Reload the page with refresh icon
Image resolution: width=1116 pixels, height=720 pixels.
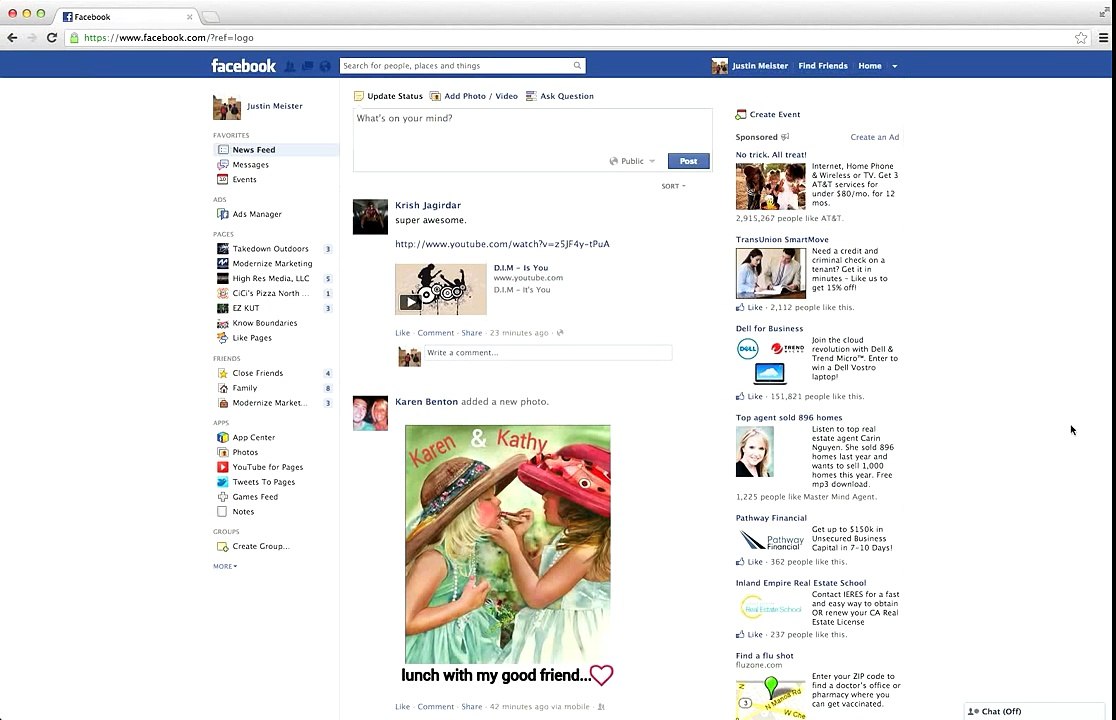pyautogui.click(x=52, y=38)
